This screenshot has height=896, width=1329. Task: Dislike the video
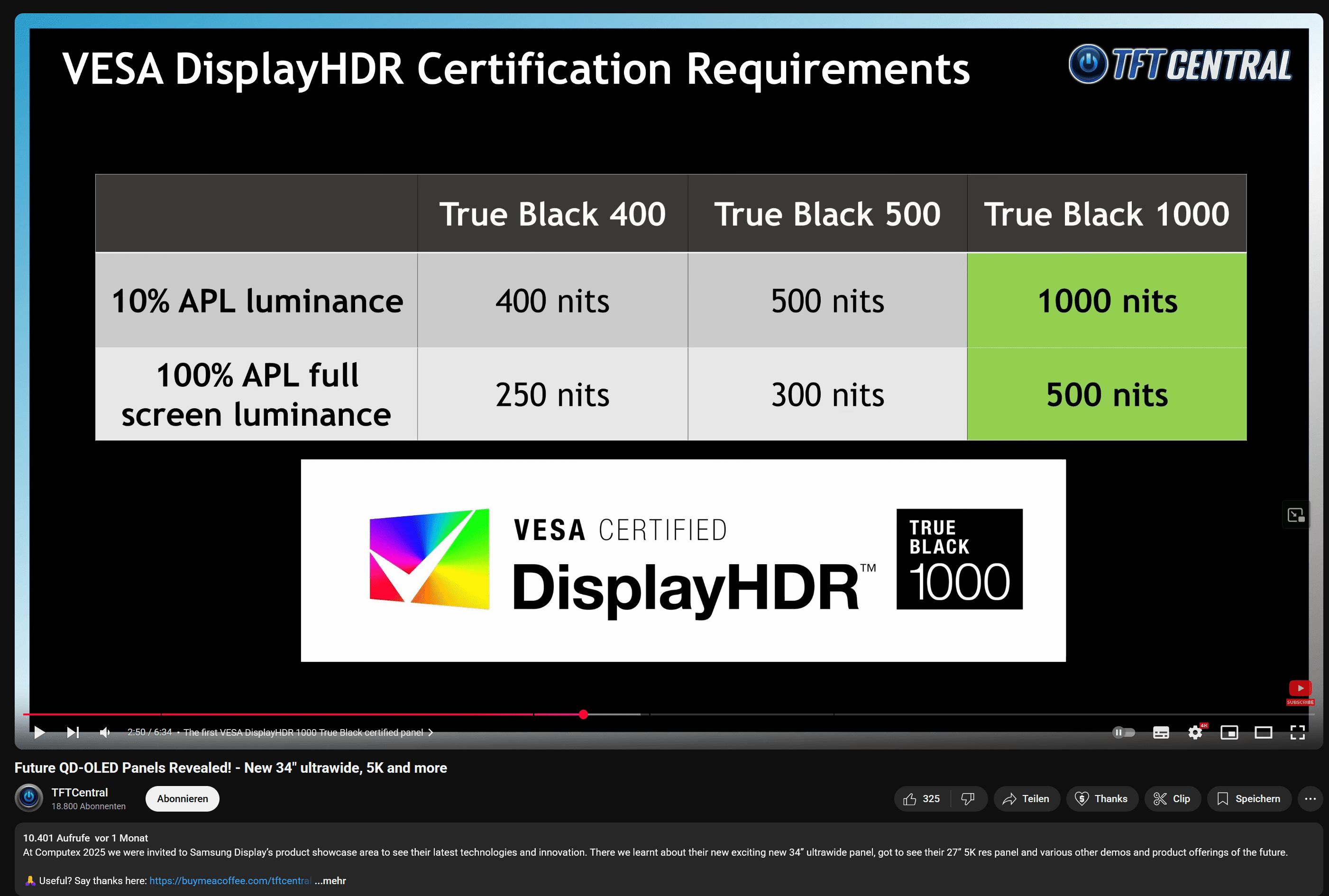coord(968,798)
